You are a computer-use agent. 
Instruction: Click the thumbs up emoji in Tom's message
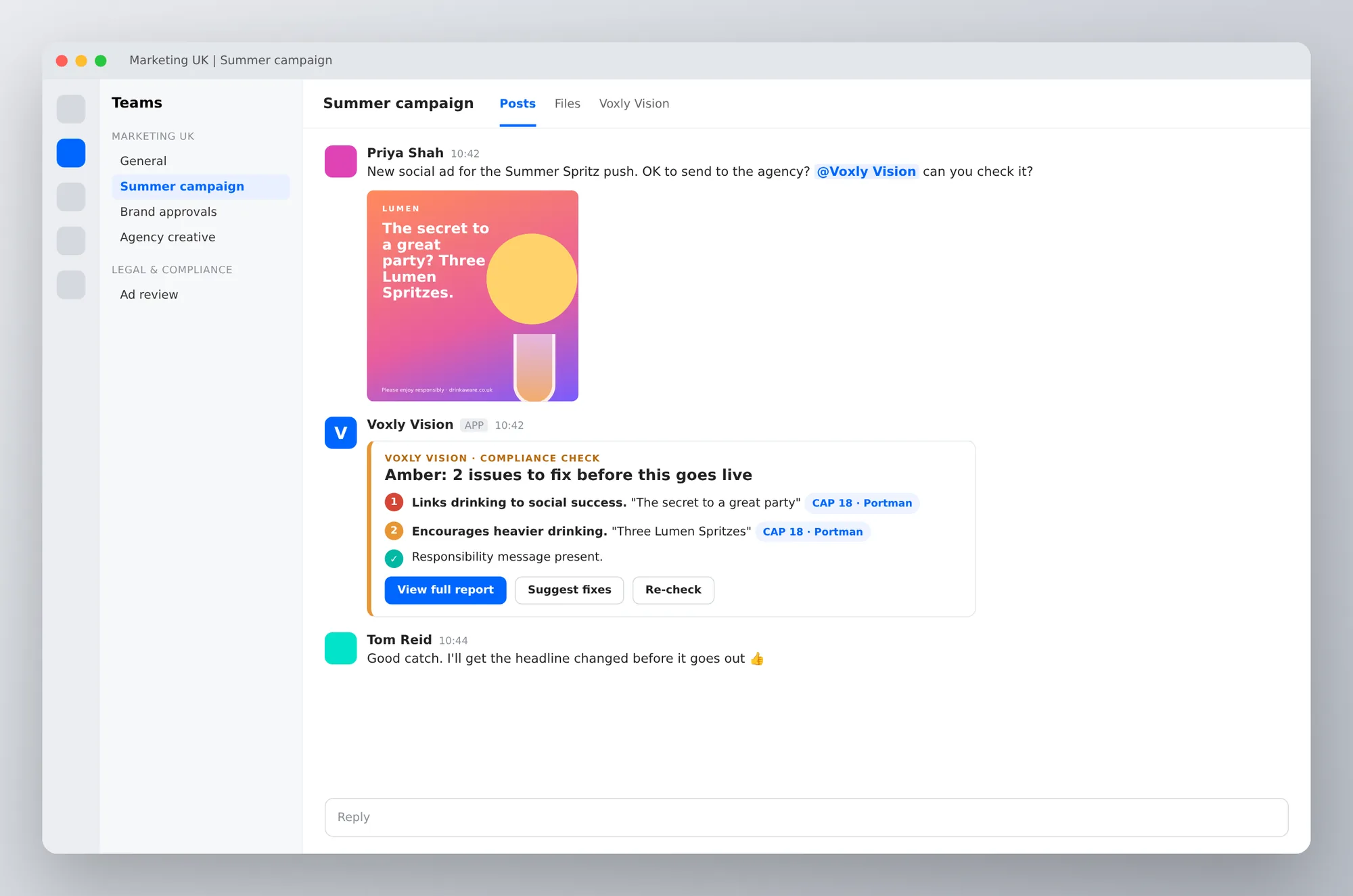(x=757, y=658)
